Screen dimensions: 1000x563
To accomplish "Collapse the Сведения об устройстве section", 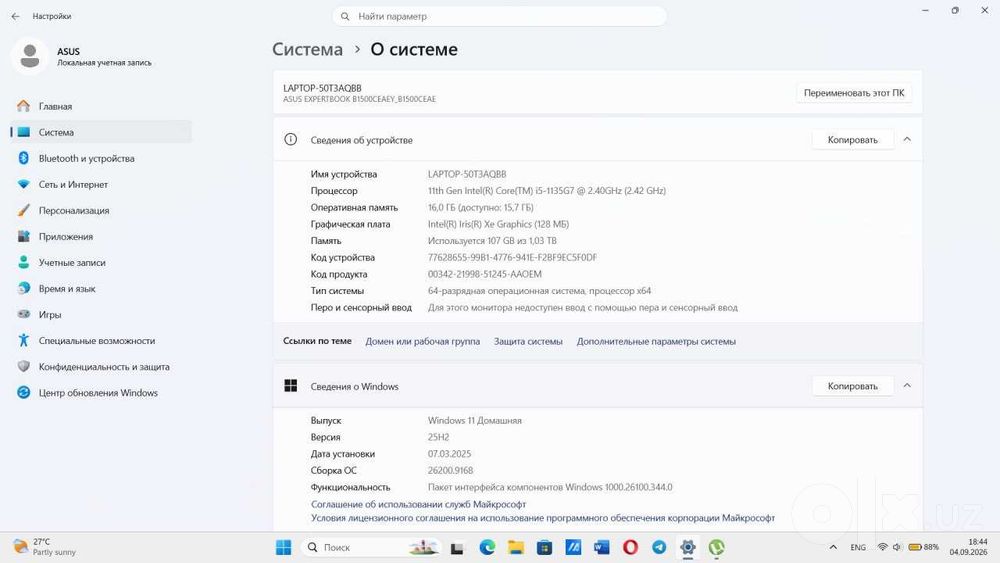I will [907, 139].
